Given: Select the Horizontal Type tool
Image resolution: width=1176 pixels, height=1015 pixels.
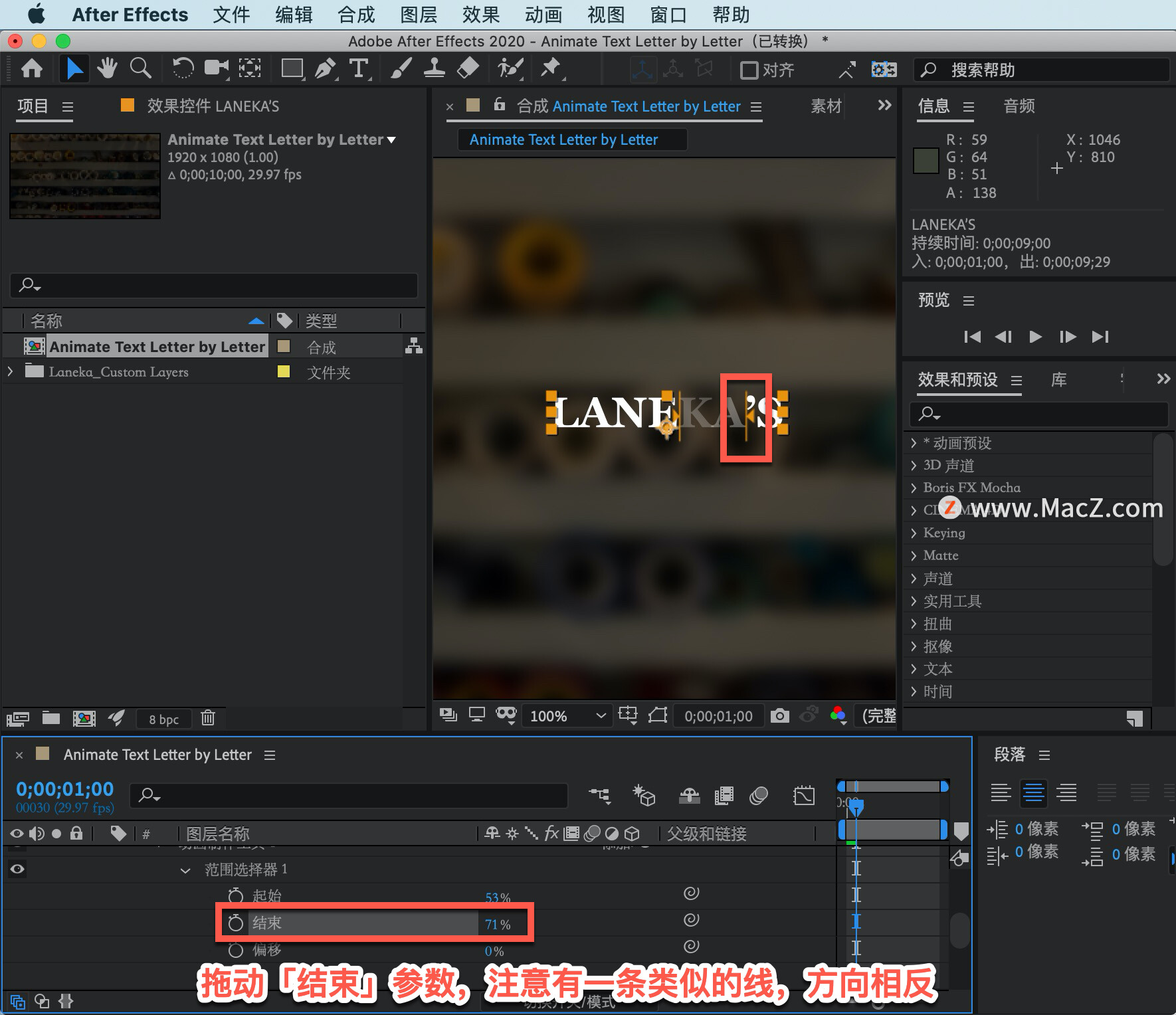Looking at the screenshot, I should click(359, 68).
